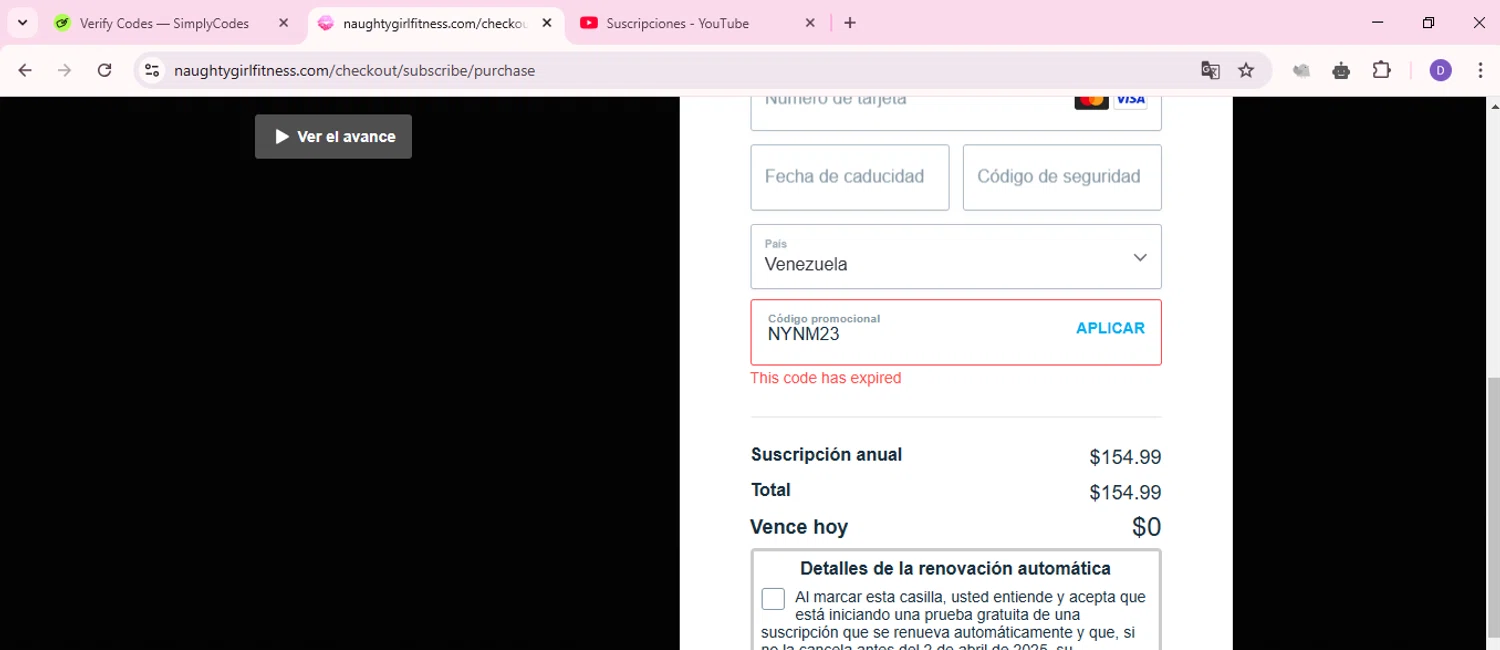Open the profile avatar D

point(1440,70)
